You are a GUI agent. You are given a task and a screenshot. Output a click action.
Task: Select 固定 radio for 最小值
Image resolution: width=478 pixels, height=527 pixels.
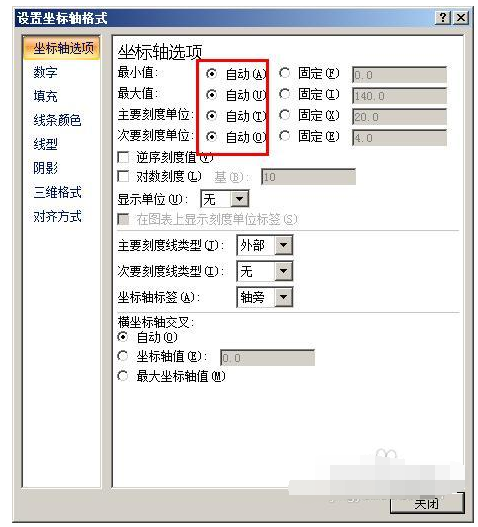pos(284,73)
